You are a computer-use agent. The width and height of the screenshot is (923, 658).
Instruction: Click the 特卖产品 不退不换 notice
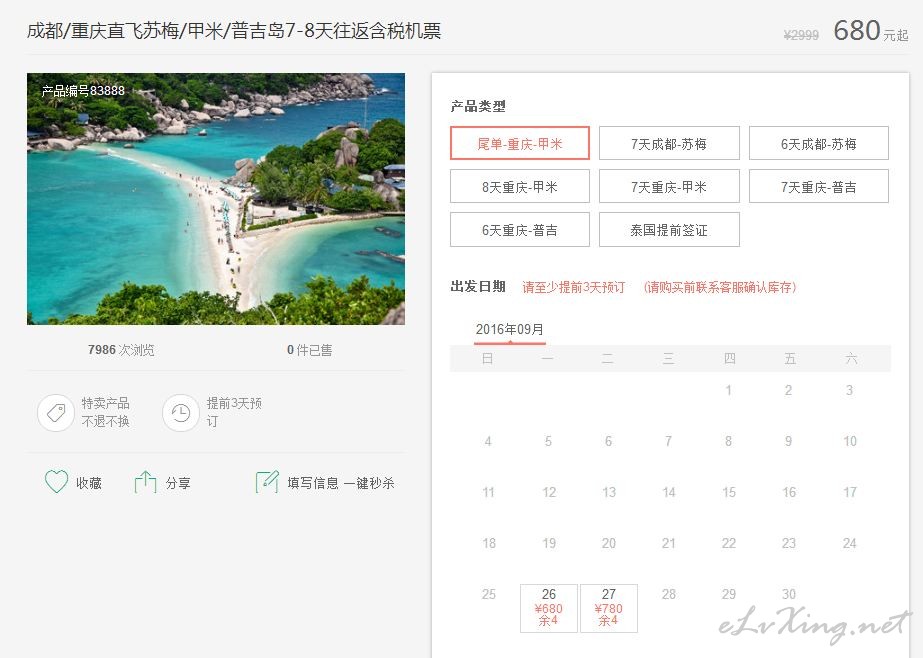click(105, 412)
